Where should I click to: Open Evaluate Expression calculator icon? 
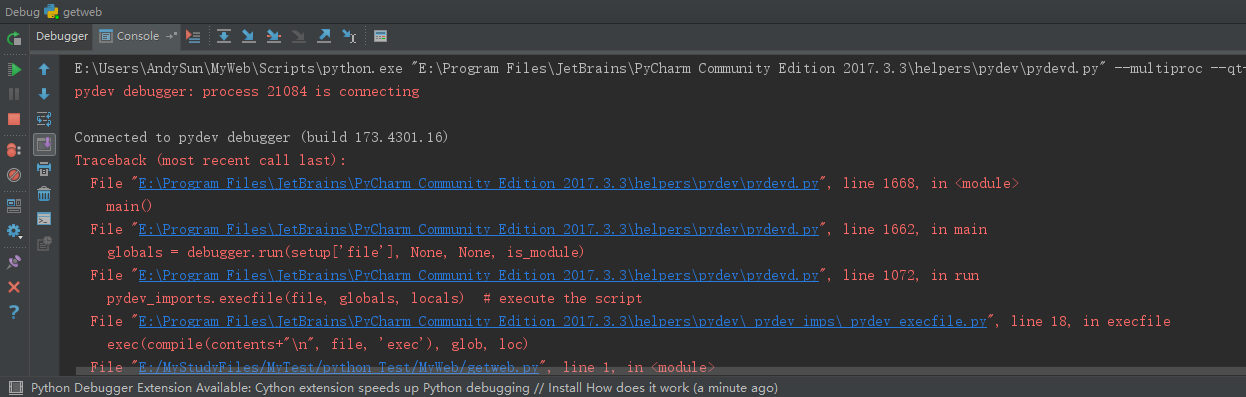(380, 36)
